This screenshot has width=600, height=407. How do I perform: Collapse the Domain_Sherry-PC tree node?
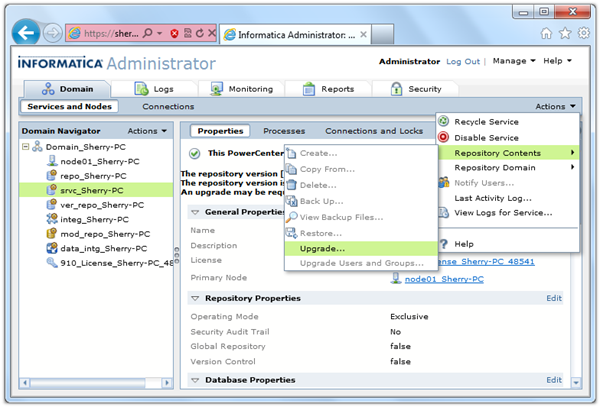pos(26,147)
